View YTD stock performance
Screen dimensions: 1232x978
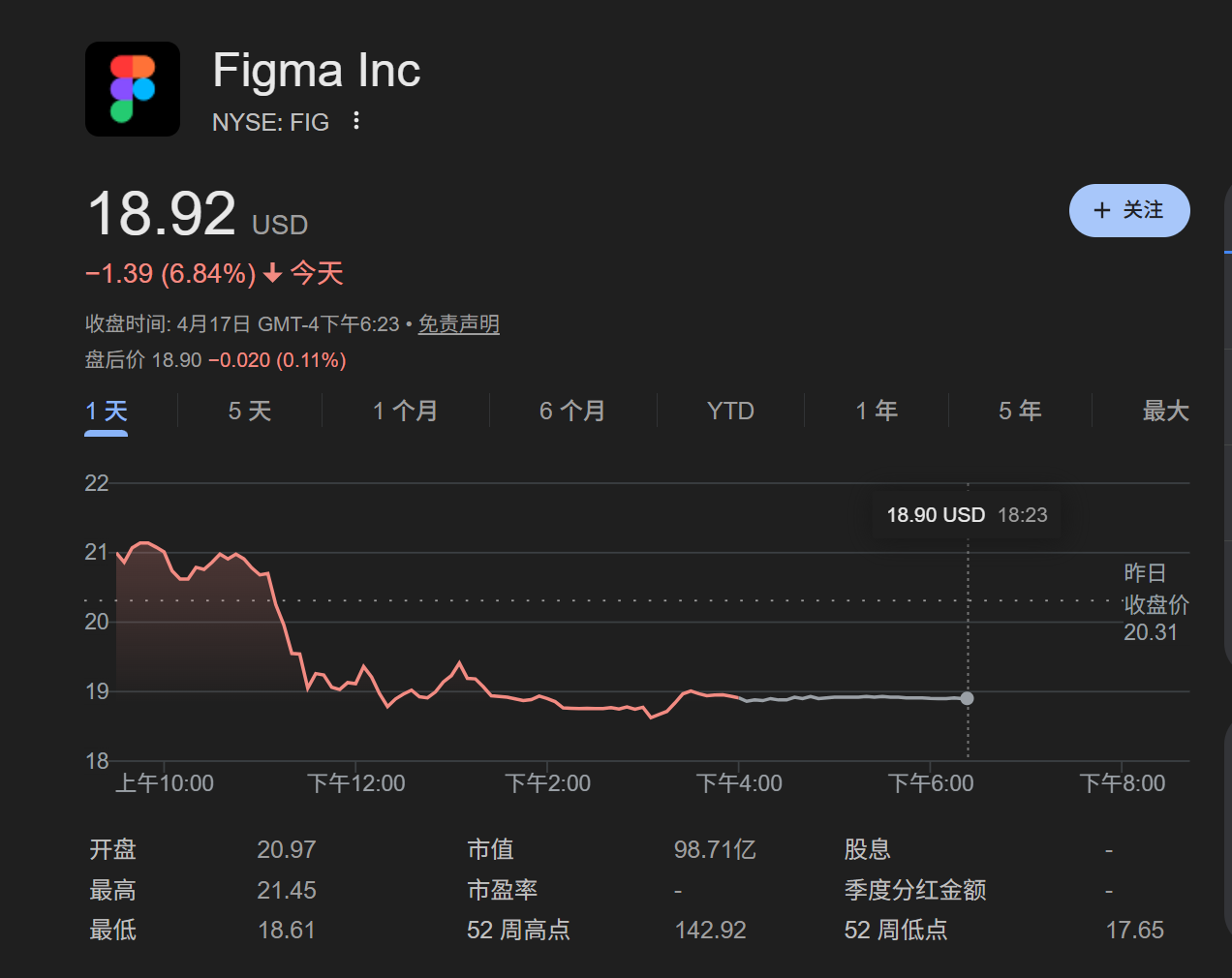point(729,411)
